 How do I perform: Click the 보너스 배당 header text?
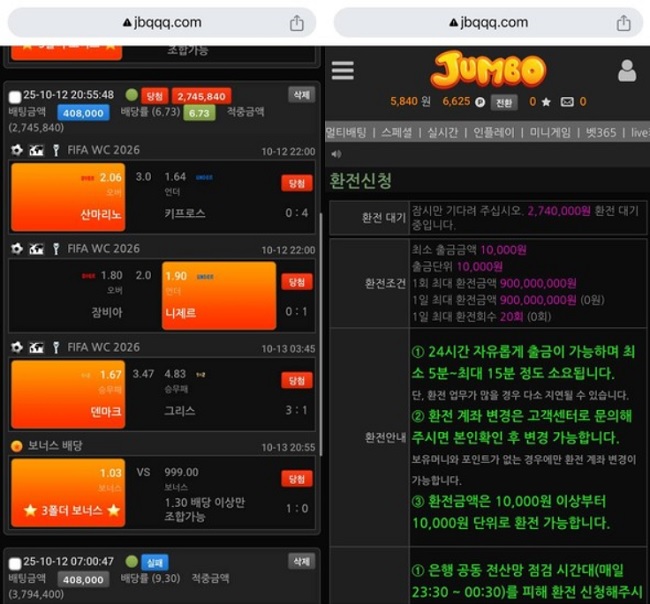[x=55, y=446]
